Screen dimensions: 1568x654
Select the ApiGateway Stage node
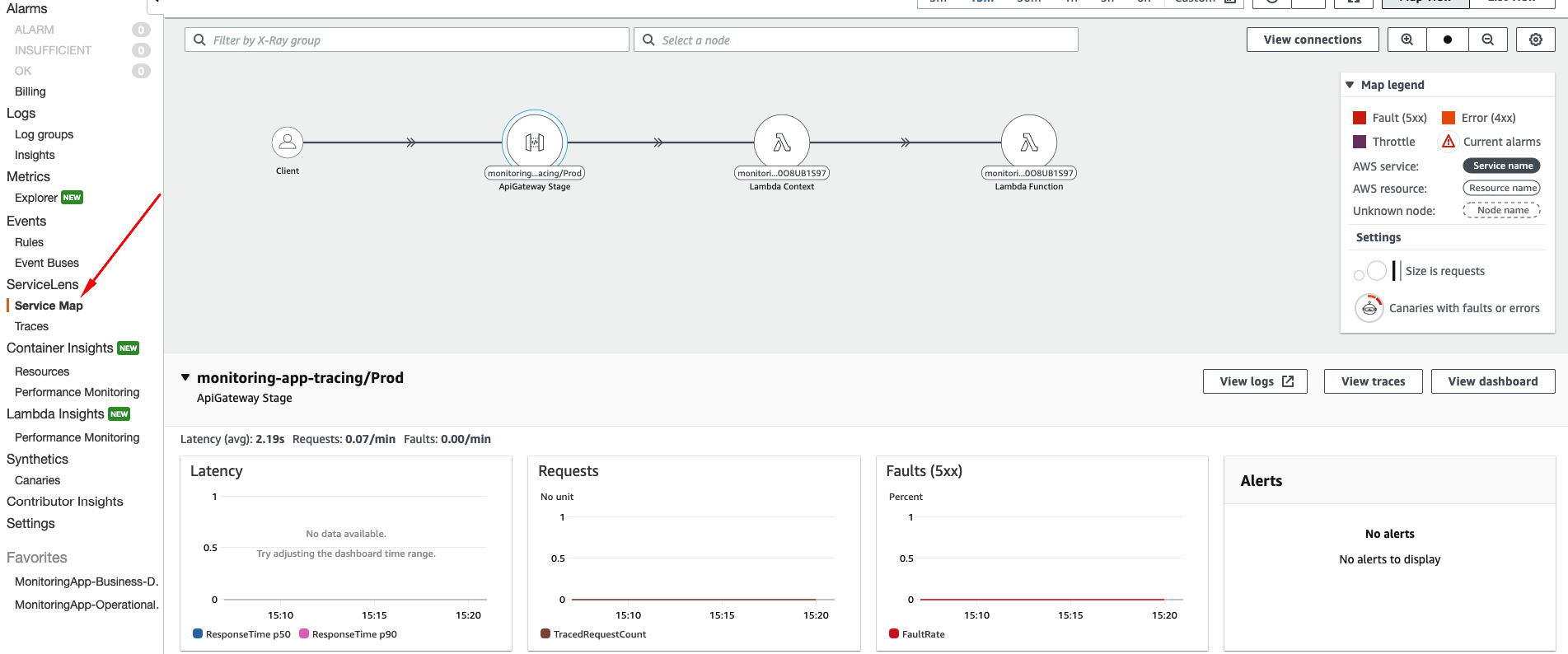(x=535, y=142)
